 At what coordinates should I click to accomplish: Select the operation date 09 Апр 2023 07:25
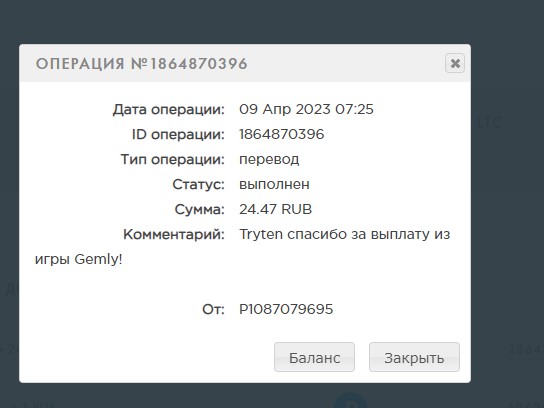click(x=306, y=109)
